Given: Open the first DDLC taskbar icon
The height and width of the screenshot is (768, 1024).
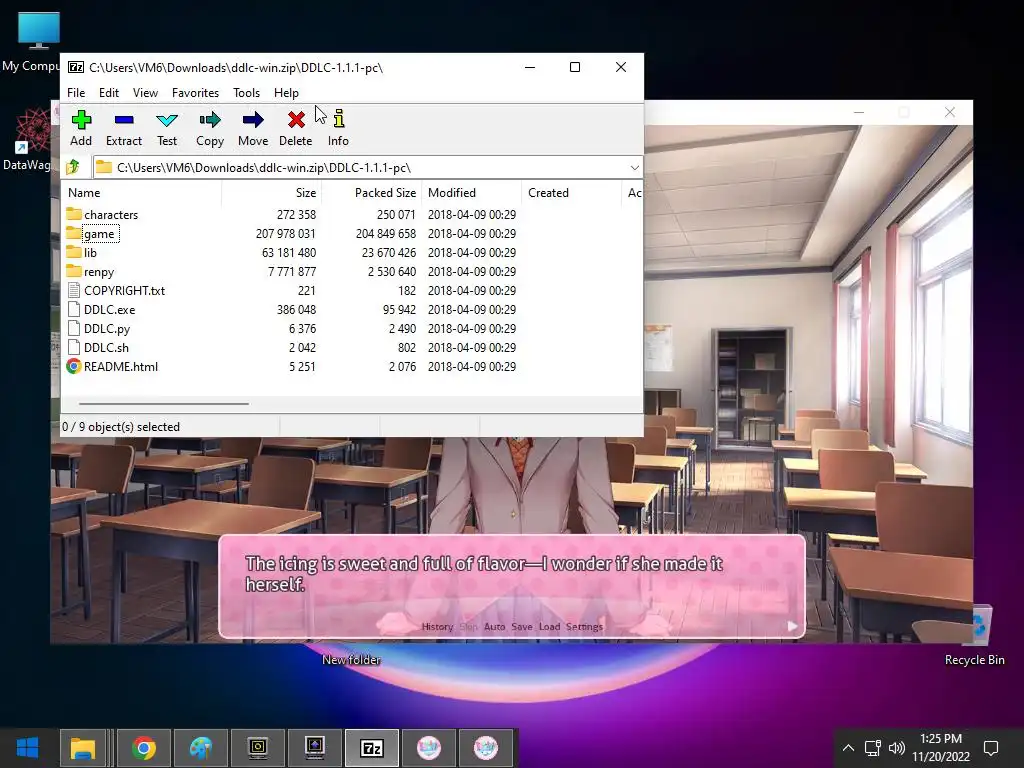Looking at the screenshot, I should click(x=429, y=748).
